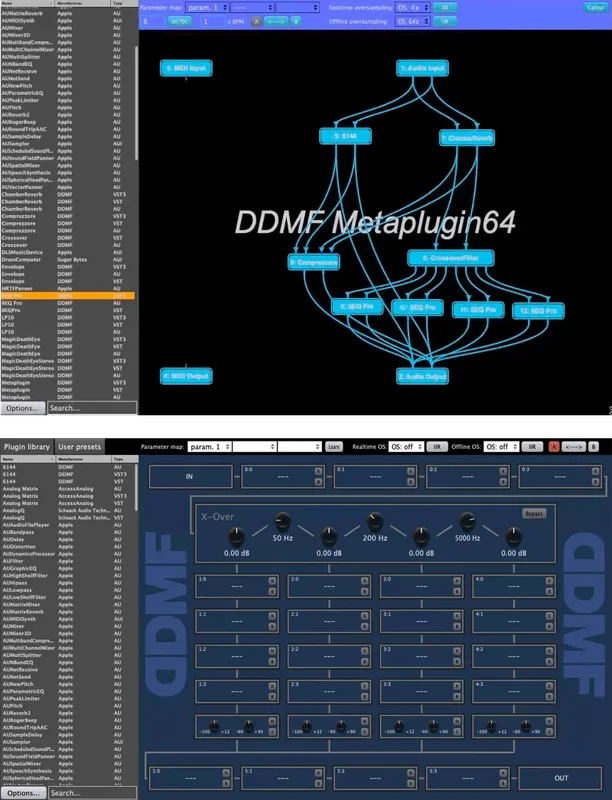Click the X button in slot 5:3
This screenshot has height=800, width=612.
[503, 773]
